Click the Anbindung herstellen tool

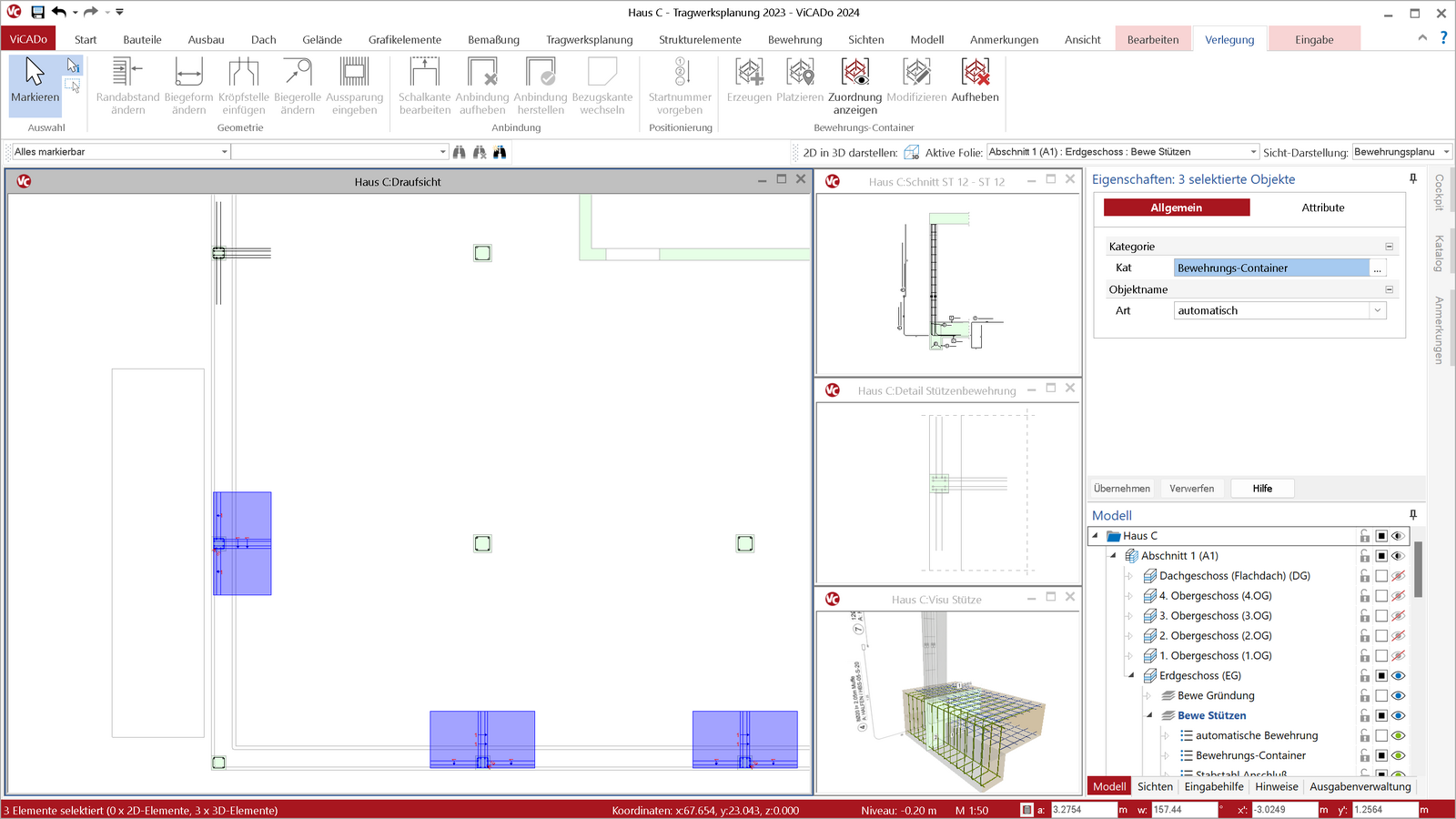(541, 86)
